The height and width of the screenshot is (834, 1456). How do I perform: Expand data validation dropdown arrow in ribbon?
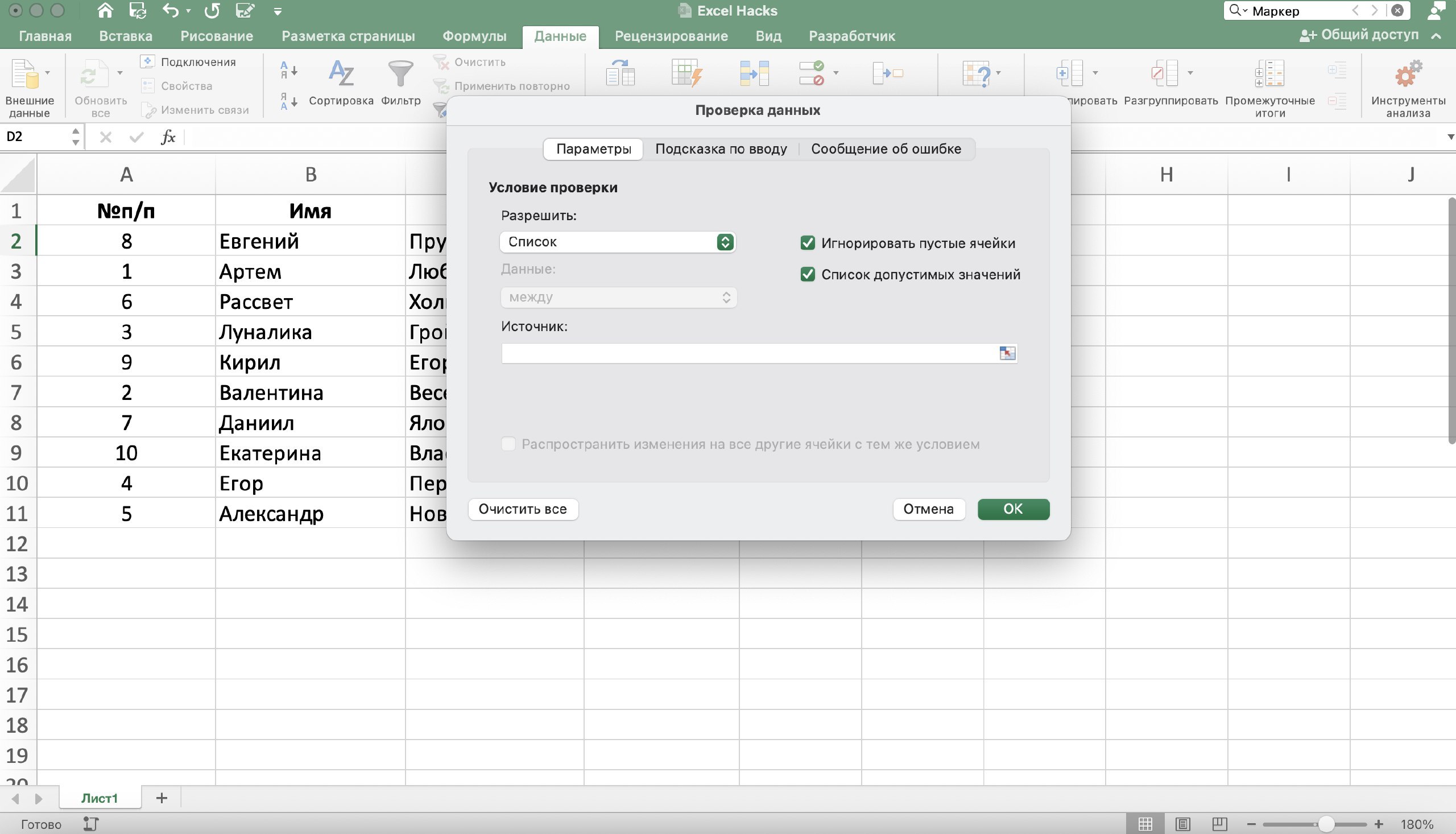(x=836, y=73)
